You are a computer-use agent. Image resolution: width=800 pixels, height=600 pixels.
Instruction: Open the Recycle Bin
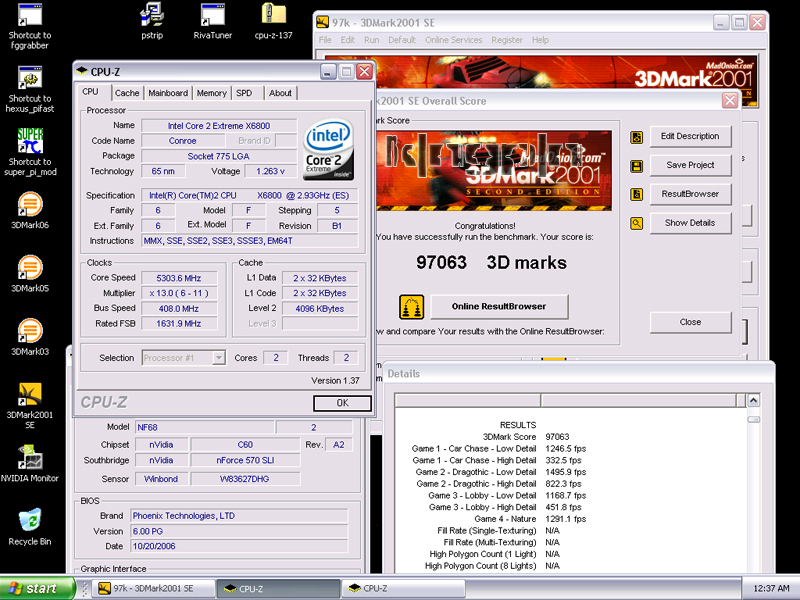(x=30, y=527)
